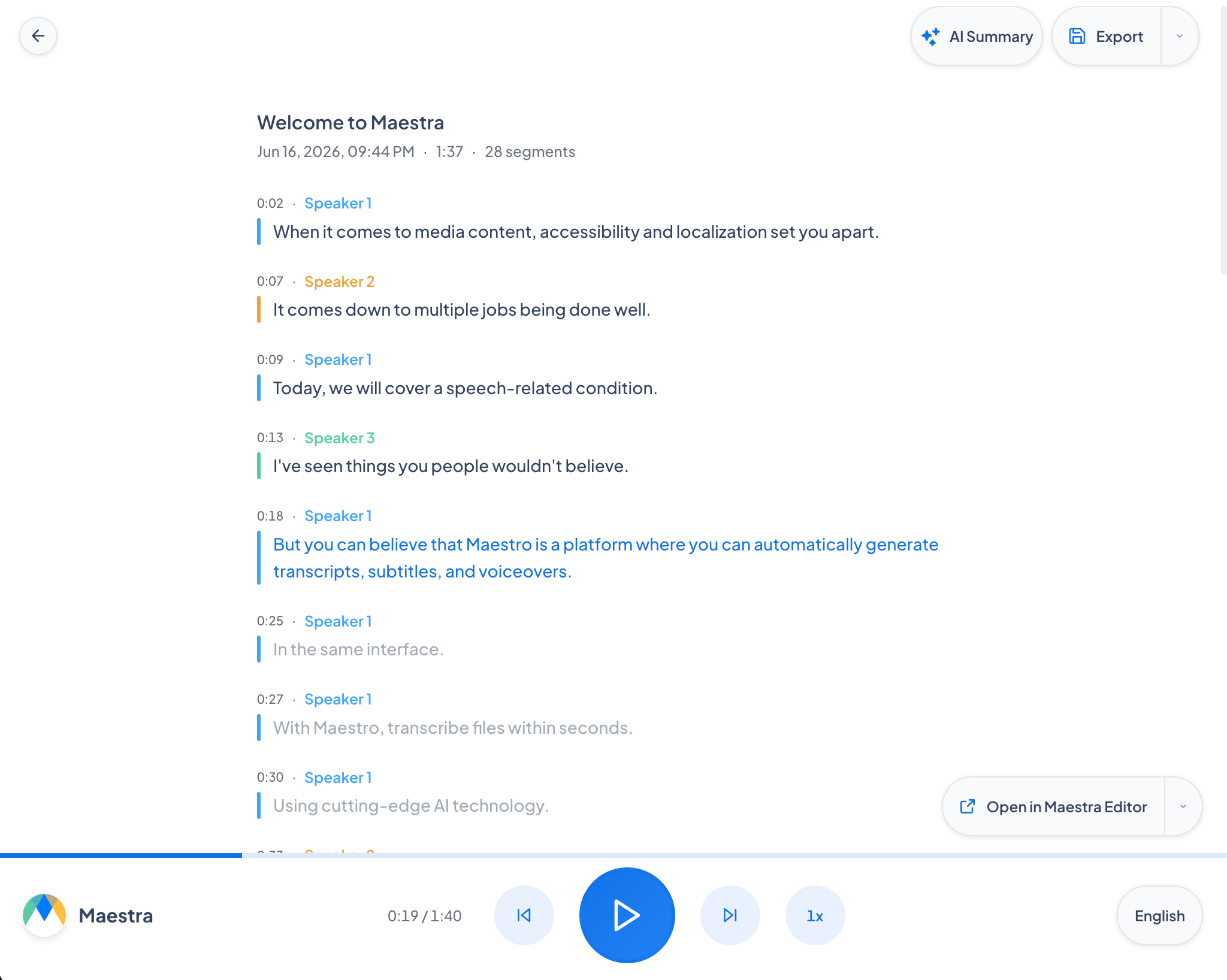
Task: Select Speaker 1 label at 0:27
Action: coord(338,699)
